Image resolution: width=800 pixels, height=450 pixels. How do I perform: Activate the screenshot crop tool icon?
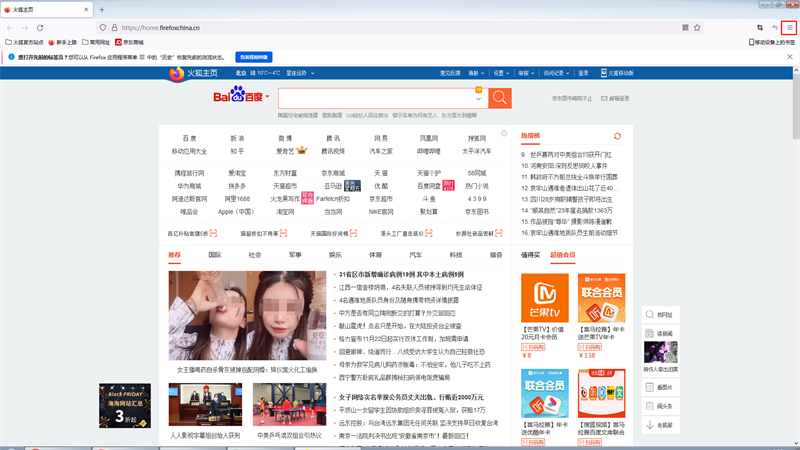(x=760, y=28)
